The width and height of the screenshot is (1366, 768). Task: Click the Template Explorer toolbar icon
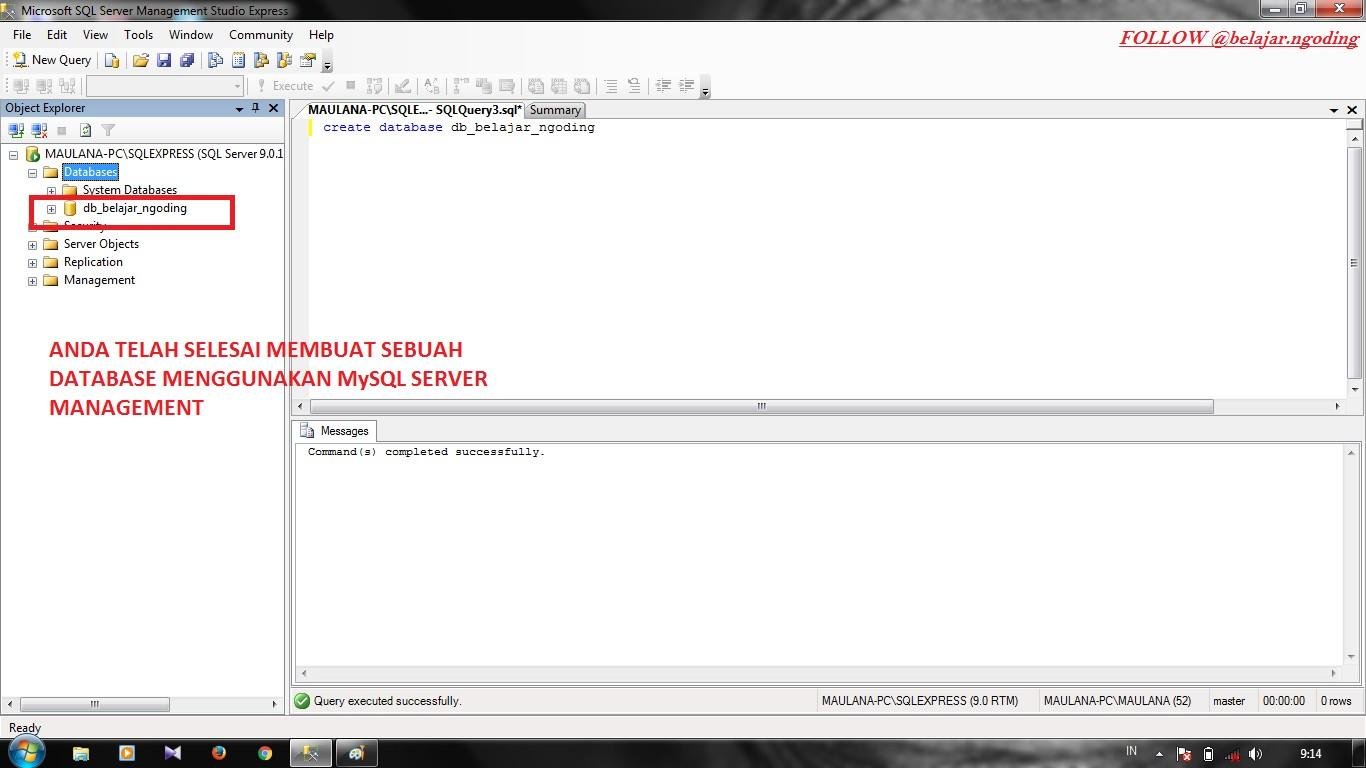pos(285,60)
